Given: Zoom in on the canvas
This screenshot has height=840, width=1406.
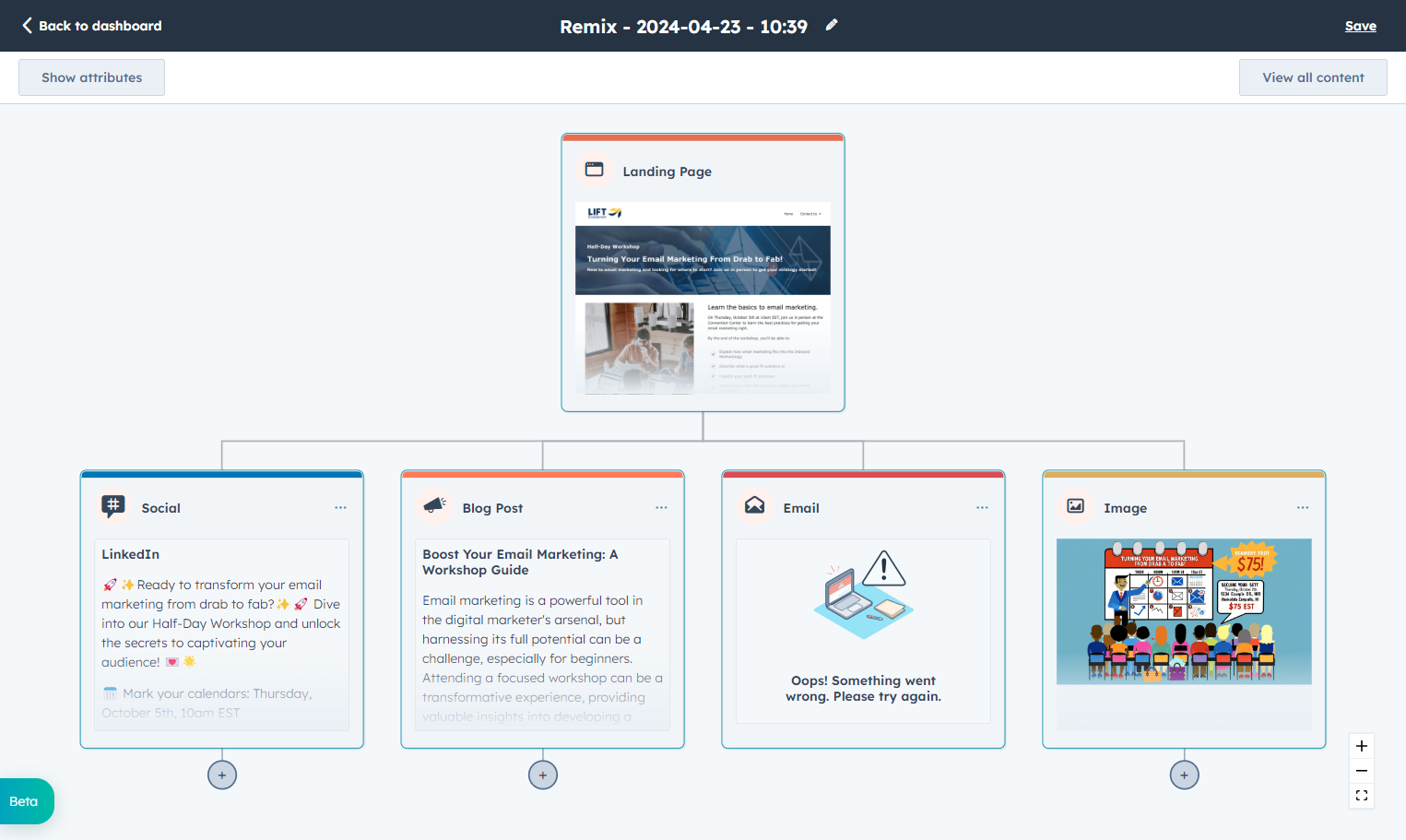Looking at the screenshot, I should (x=1362, y=746).
